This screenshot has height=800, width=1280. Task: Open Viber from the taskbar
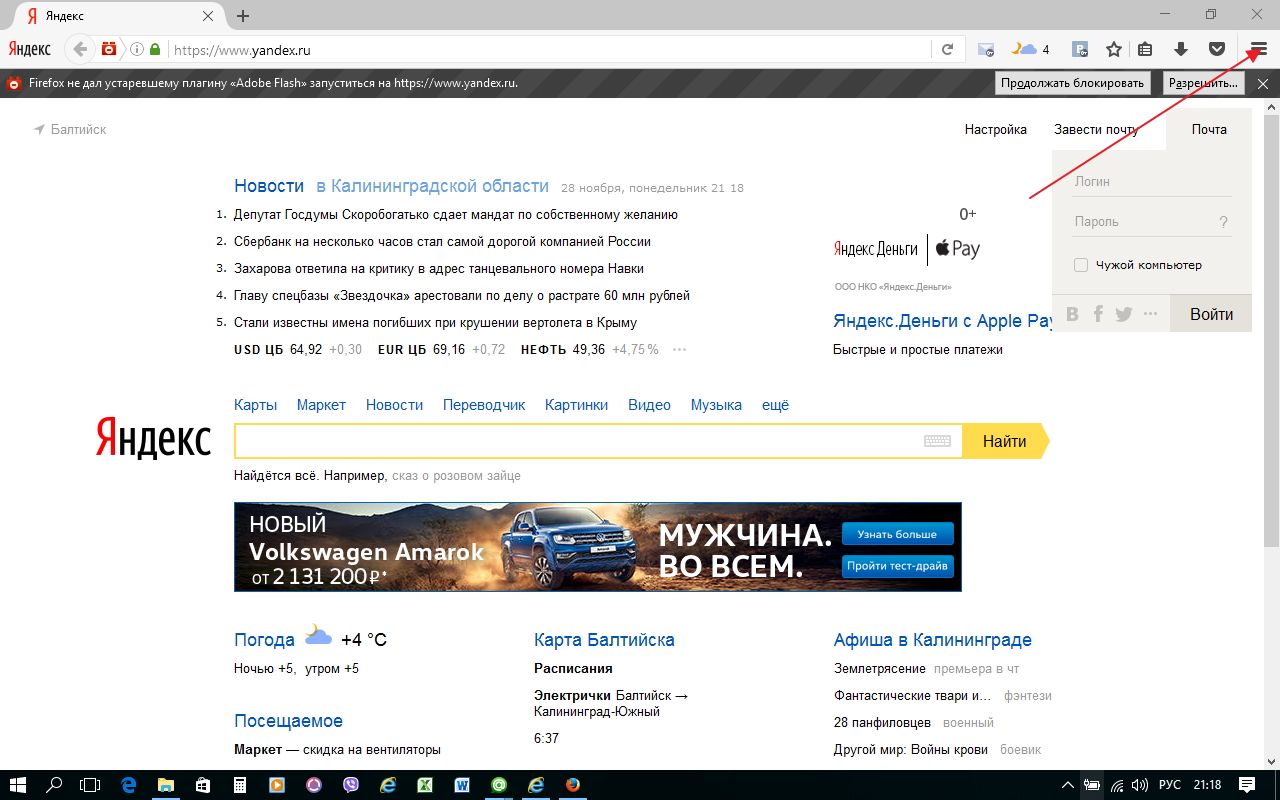(x=351, y=785)
